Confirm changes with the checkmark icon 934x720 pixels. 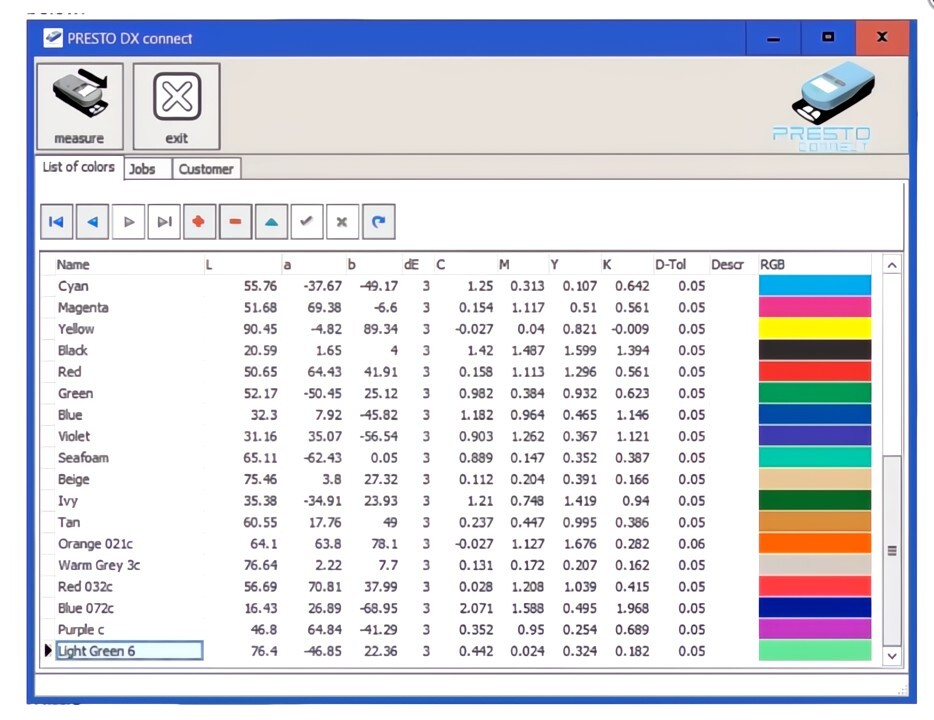(x=306, y=221)
